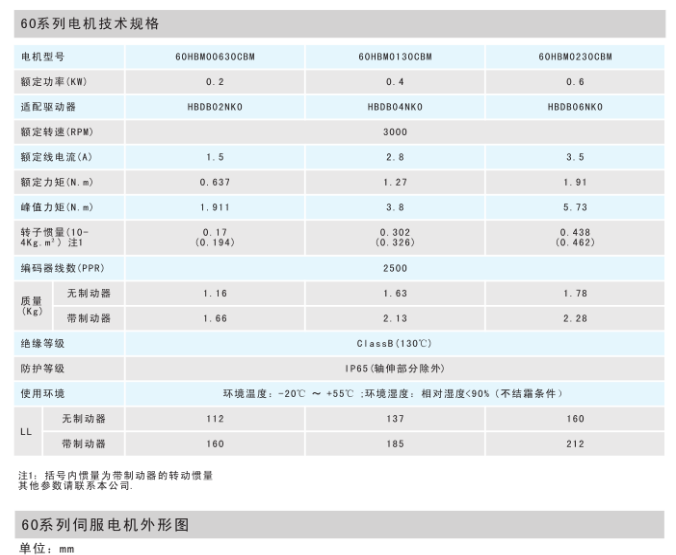
Task: Select the 额定线电流(A) label
Action: coord(56,157)
